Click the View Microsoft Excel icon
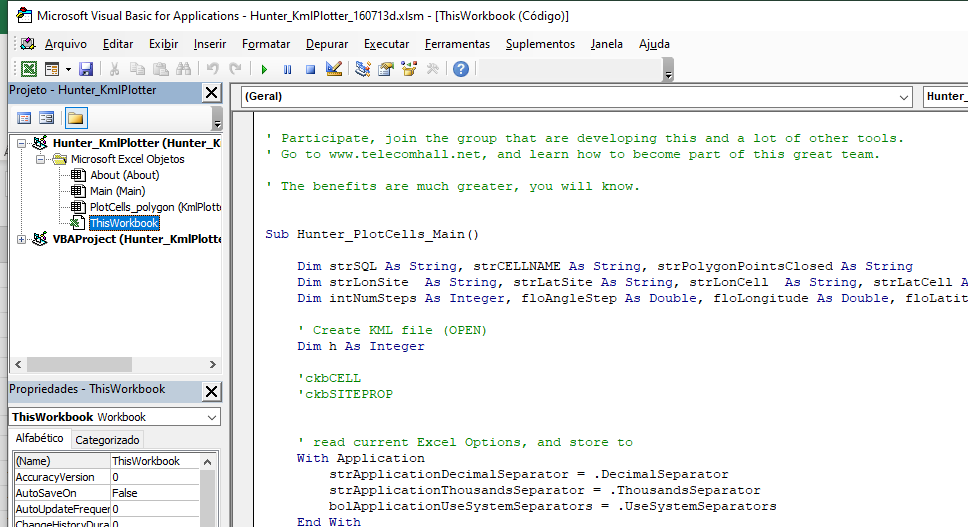This screenshot has height=527, width=968. pos(29,69)
